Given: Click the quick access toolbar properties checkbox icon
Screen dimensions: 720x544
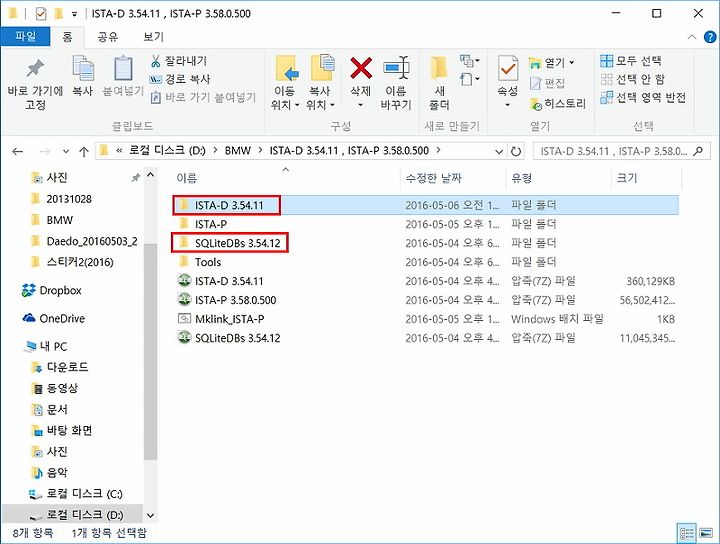Looking at the screenshot, I should [41, 14].
